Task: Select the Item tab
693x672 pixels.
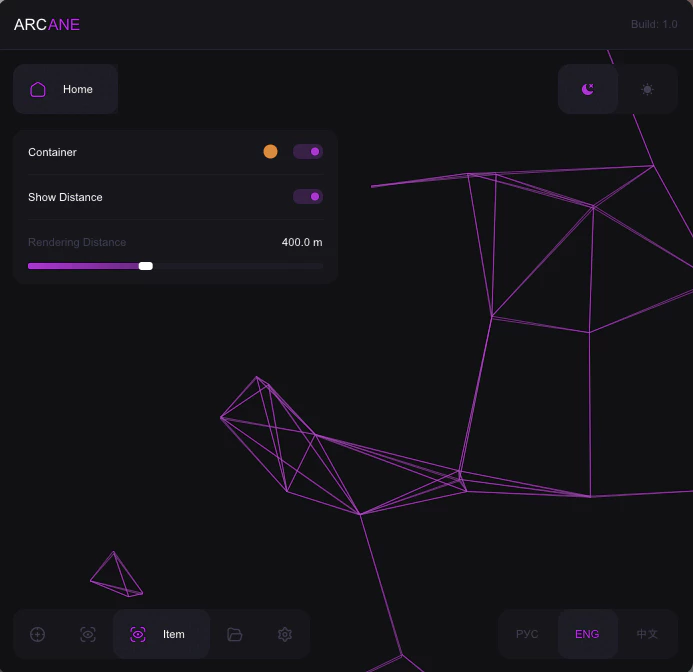Action: 161,634
